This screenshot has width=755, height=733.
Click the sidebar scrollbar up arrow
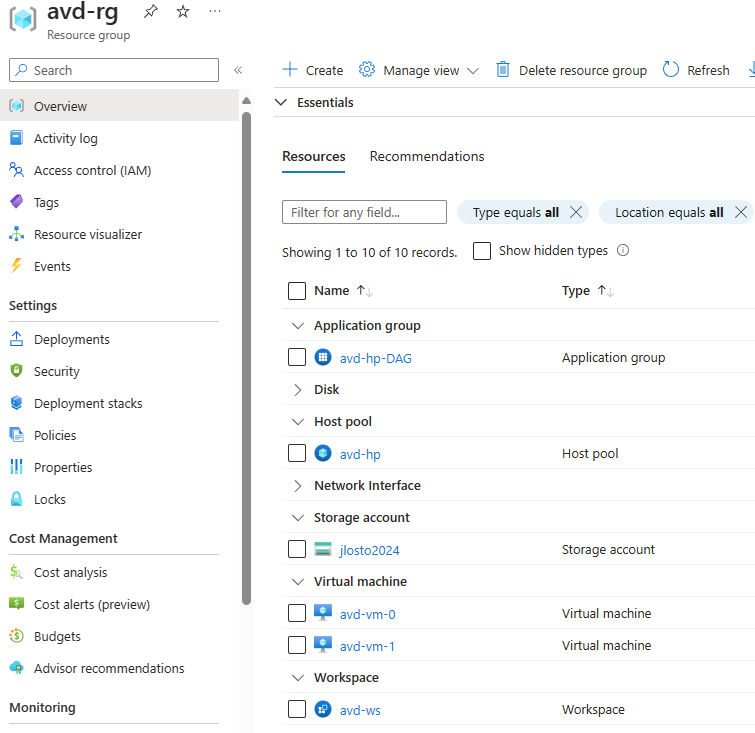[x=247, y=100]
